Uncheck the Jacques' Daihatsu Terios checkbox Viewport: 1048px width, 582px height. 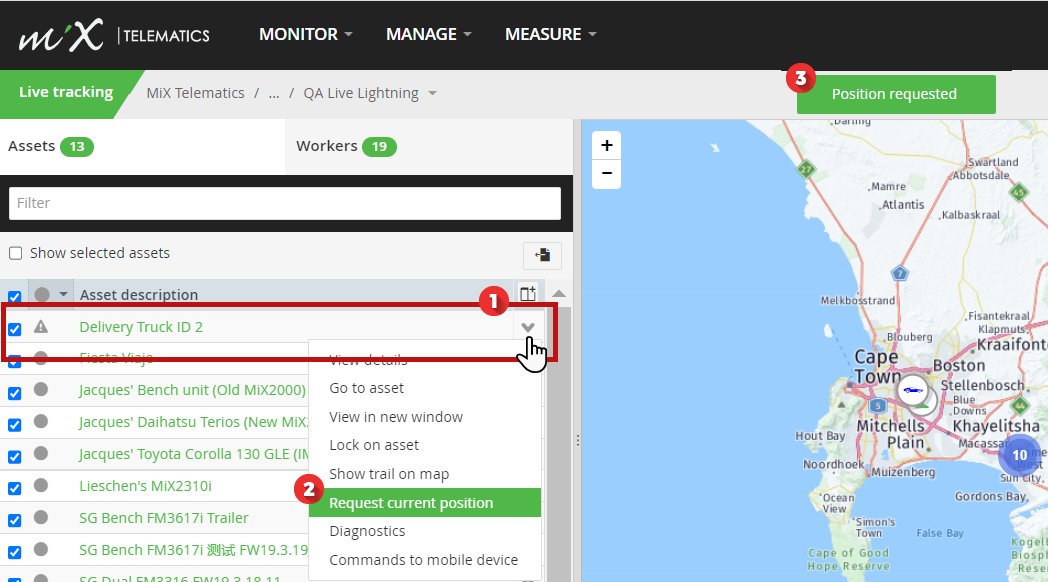click(14, 425)
